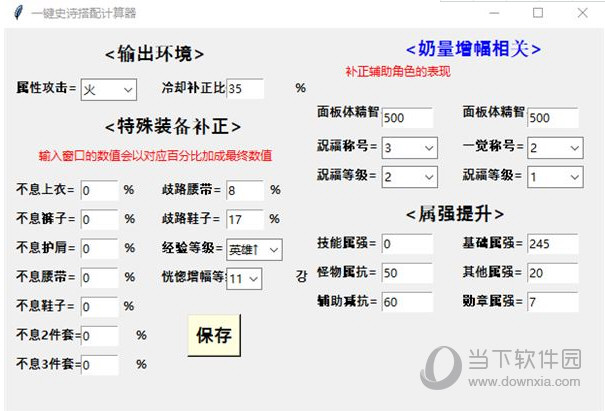Click the 辅助减抗 input field
The image size is (605, 411).
pyautogui.click(x=407, y=302)
